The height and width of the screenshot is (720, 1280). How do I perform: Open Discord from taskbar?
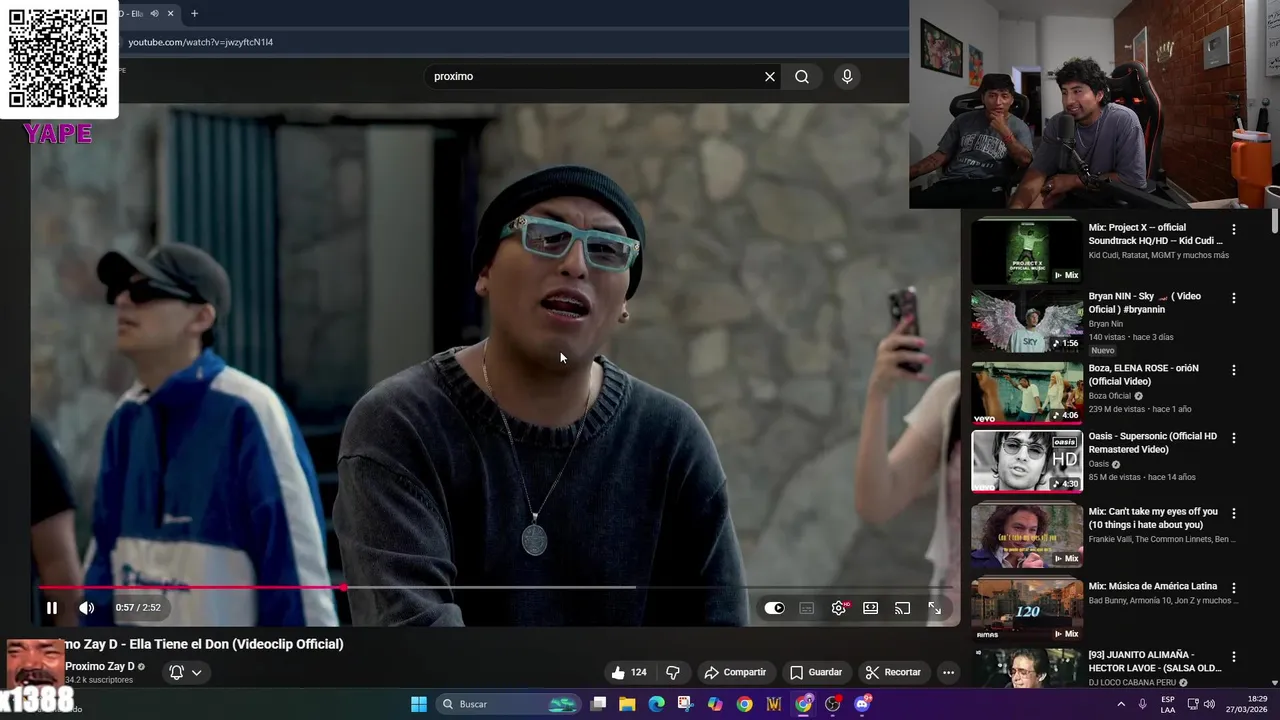pos(862,704)
